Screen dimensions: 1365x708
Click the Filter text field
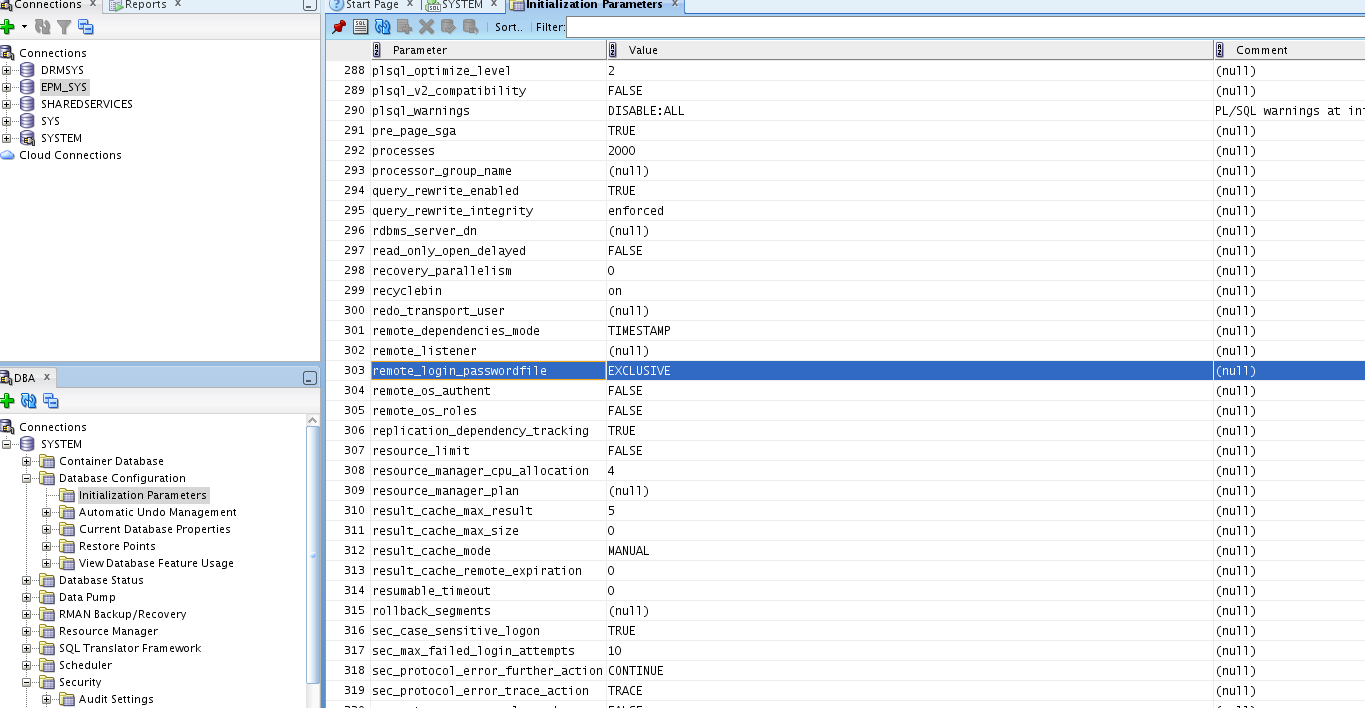(960, 27)
